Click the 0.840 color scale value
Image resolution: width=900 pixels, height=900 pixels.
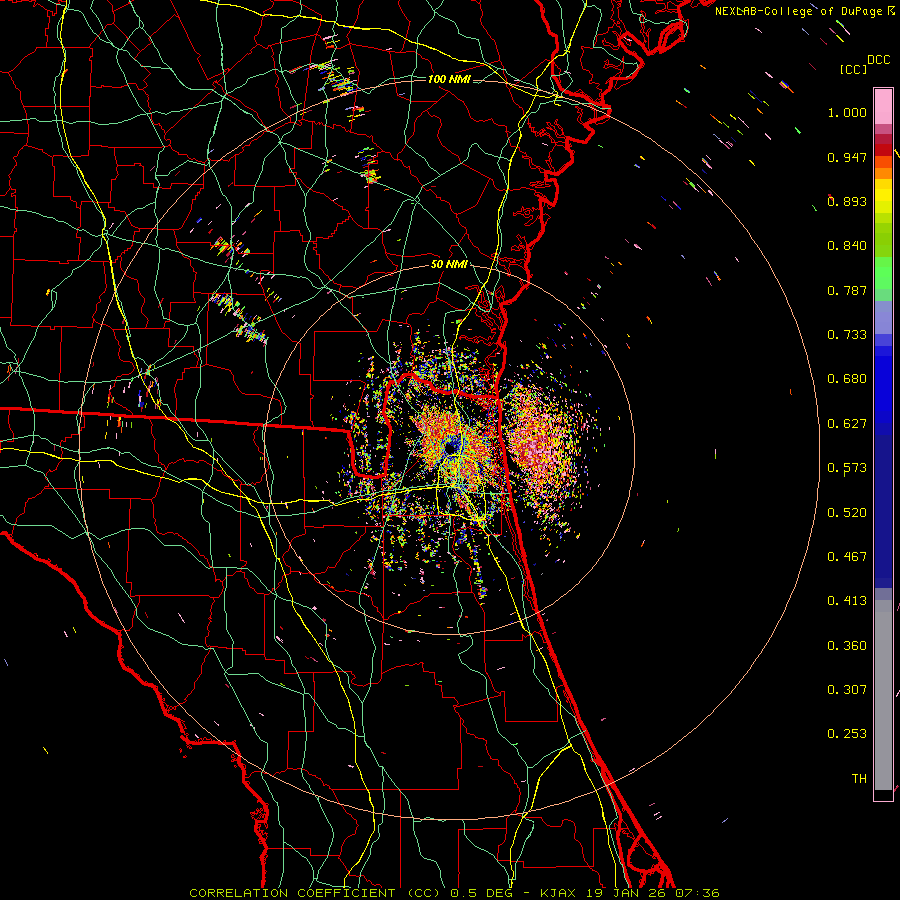click(x=847, y=246)
